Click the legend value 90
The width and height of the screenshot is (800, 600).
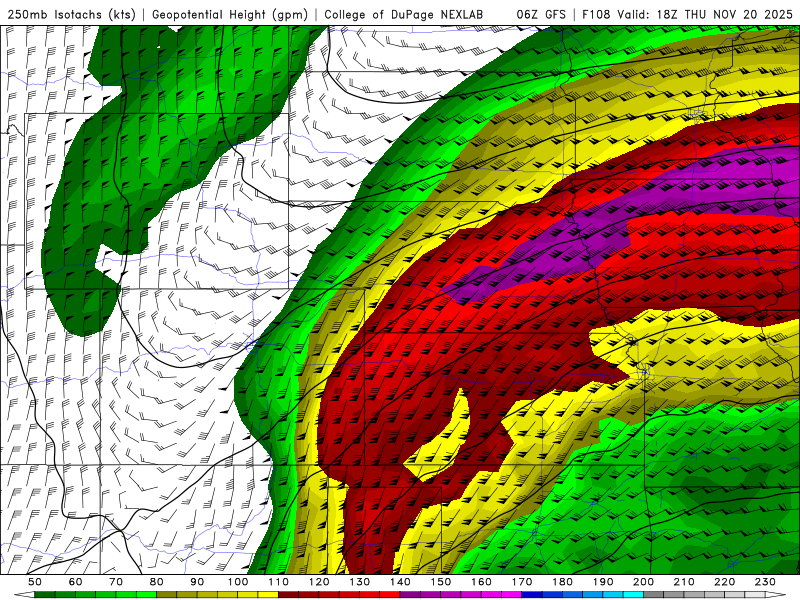197,582
